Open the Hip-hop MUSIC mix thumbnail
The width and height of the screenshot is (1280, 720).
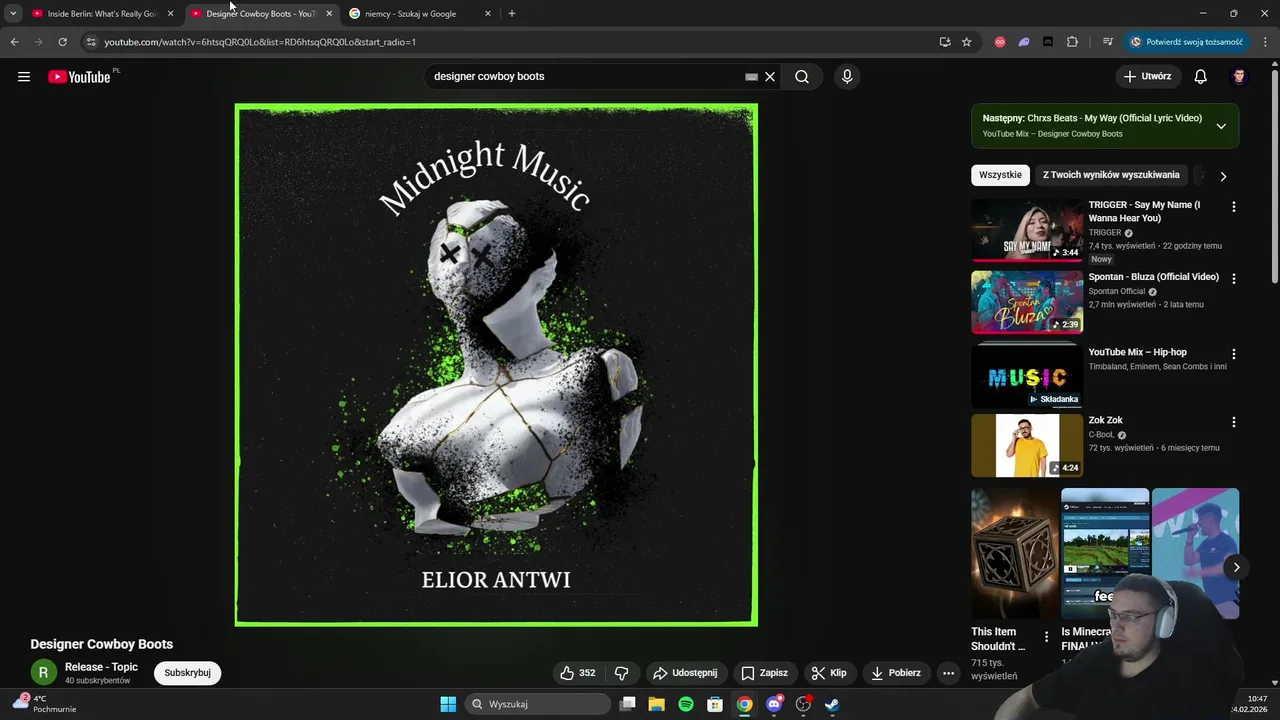click(1027, 377)
